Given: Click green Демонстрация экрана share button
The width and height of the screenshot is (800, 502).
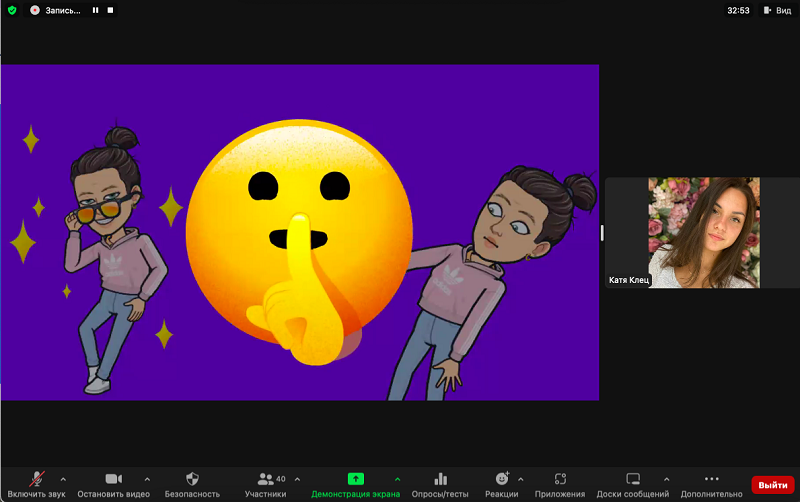Looking at the screenshot, I should [x=356, y=485].
